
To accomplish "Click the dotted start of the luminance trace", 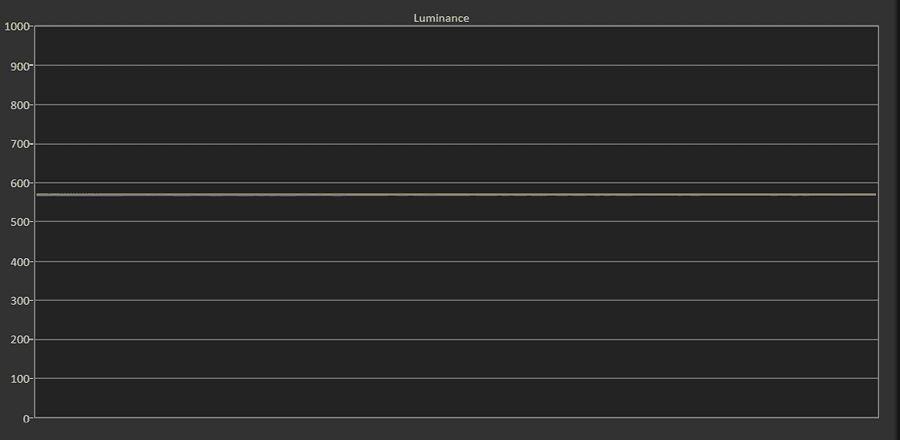I will click(68, 194).
